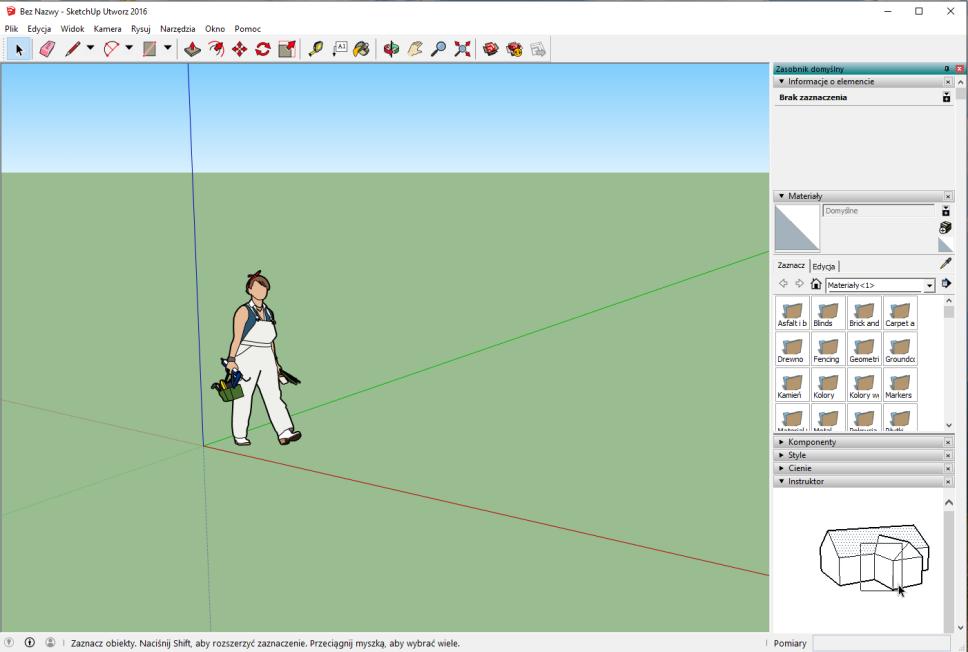
Task: Open Drewno materials folder
Action: click(x=792, y=349)
